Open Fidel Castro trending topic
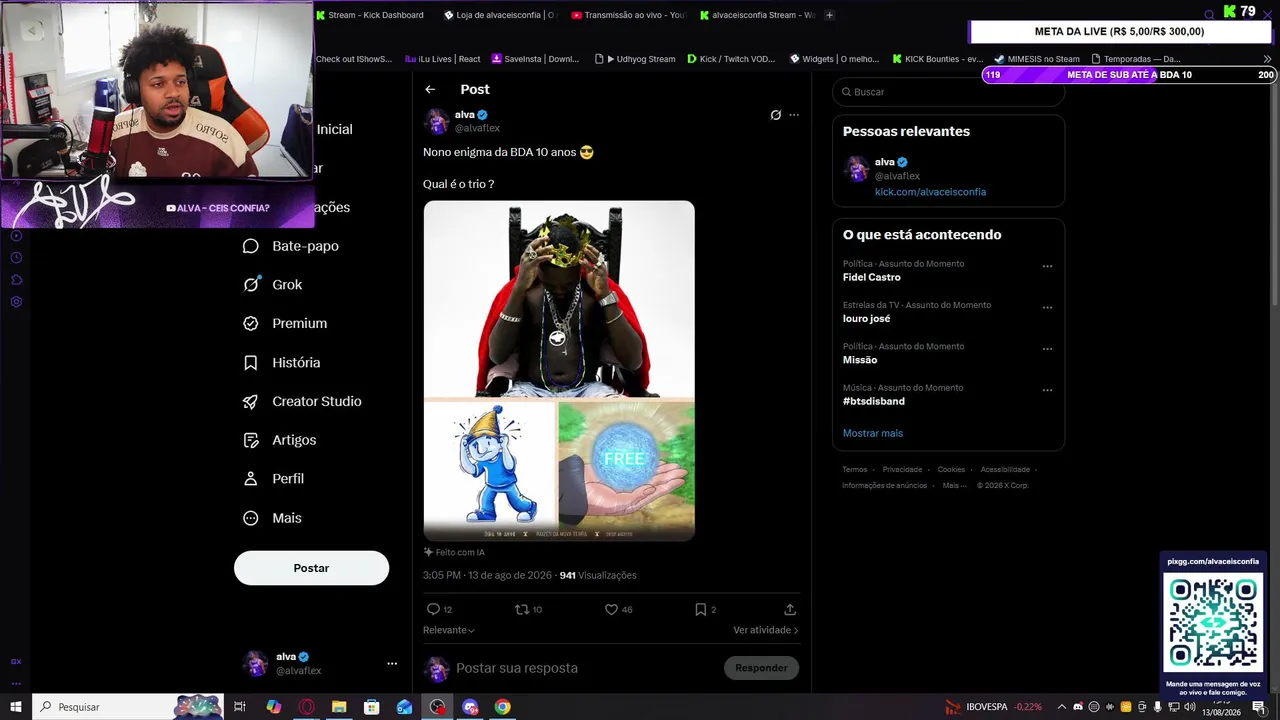The height and width of the screenshot is (720, 1280). point(872,277)
